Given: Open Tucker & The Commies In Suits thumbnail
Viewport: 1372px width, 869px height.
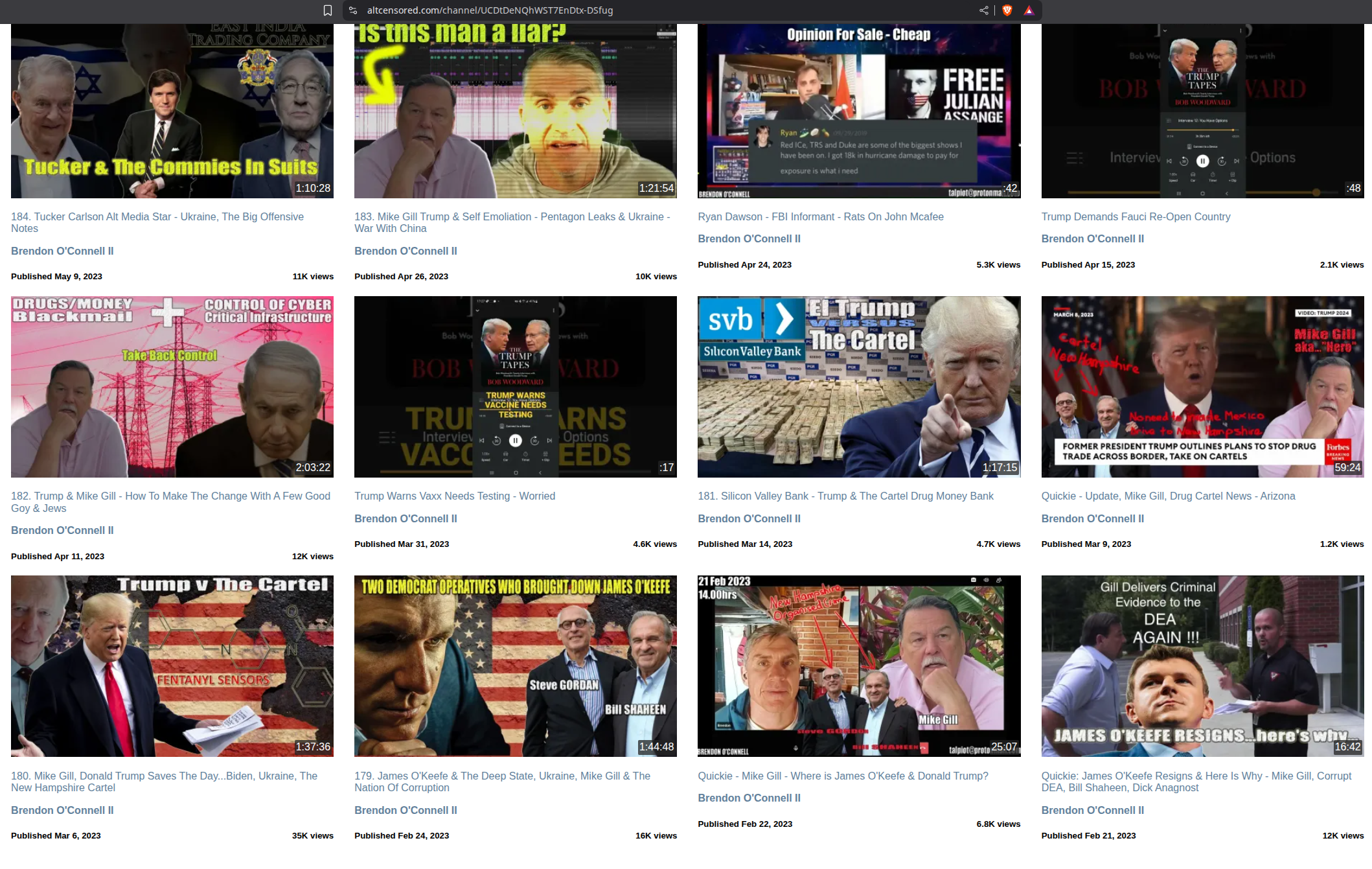Looking at the screenshot, I should coord(172,110).
